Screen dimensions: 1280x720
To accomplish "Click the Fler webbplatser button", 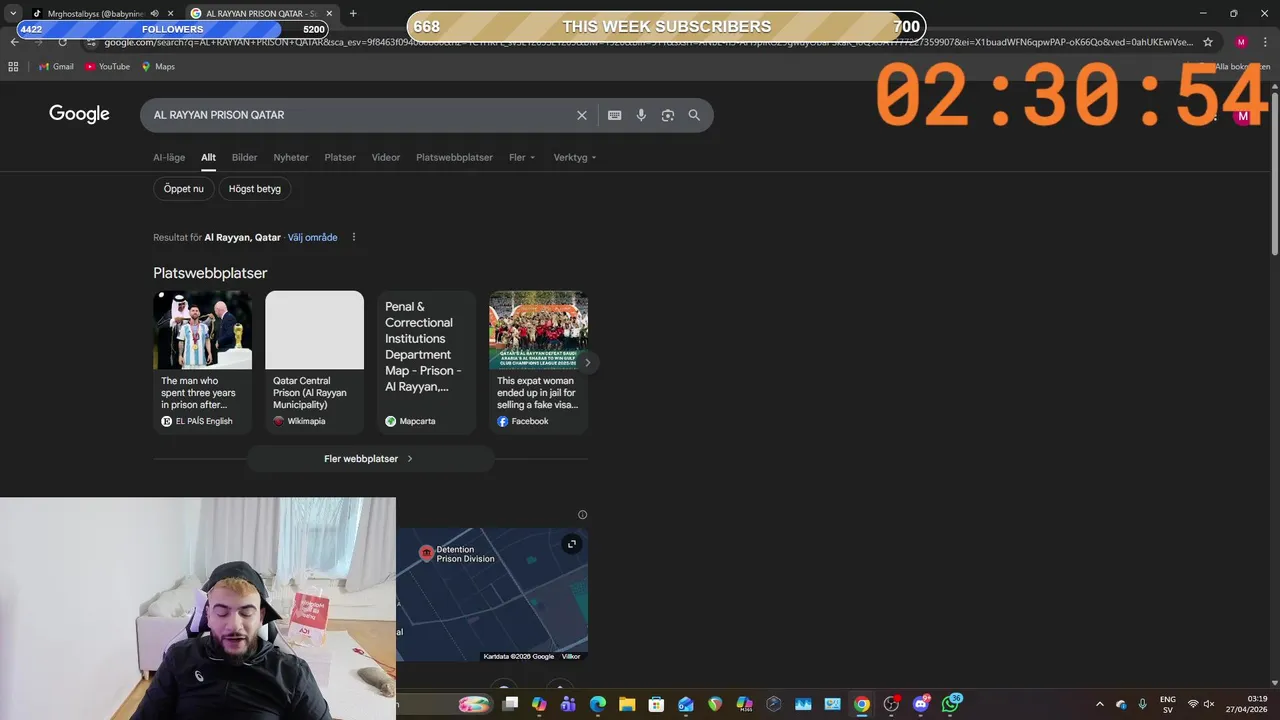I will click(370, 459).
